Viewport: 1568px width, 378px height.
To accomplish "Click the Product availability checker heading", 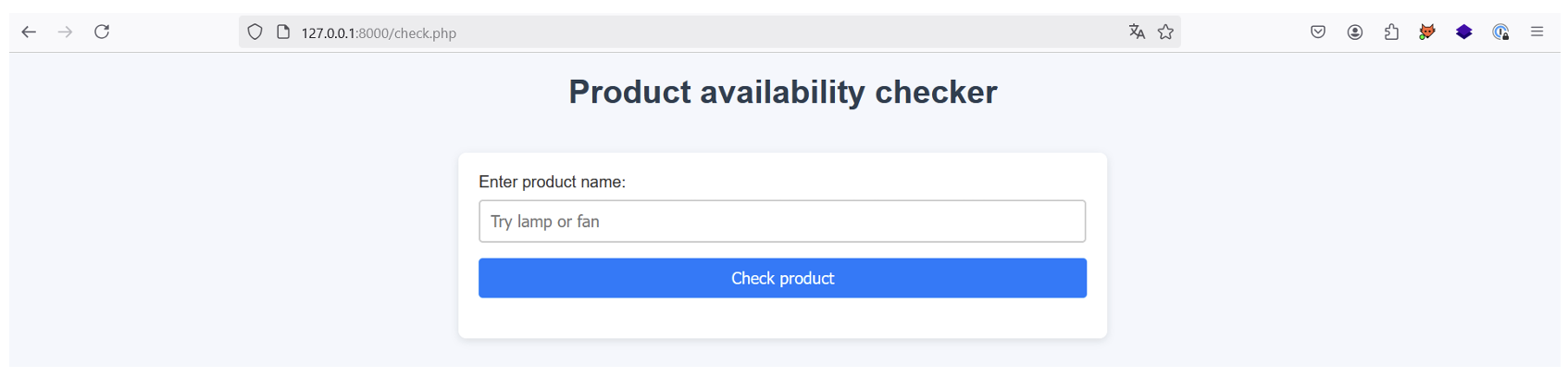I will click(x=782, y=92).
